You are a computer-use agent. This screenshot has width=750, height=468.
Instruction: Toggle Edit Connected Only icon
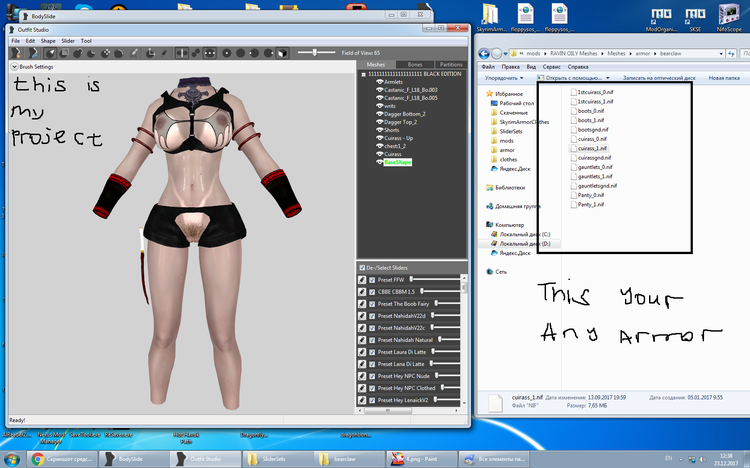(196, 53)
